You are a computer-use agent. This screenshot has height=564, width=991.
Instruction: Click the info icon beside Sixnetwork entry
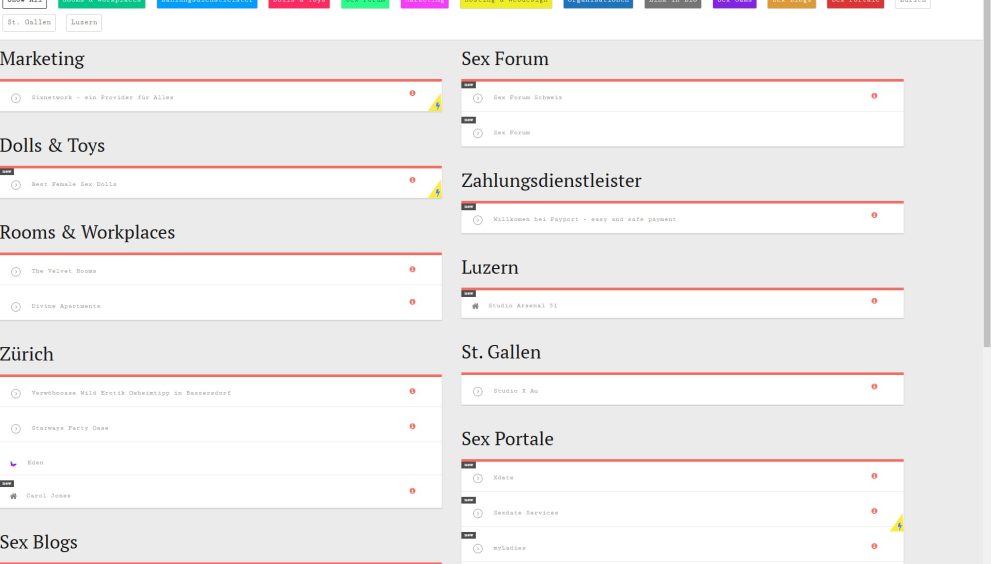point(412,93)
